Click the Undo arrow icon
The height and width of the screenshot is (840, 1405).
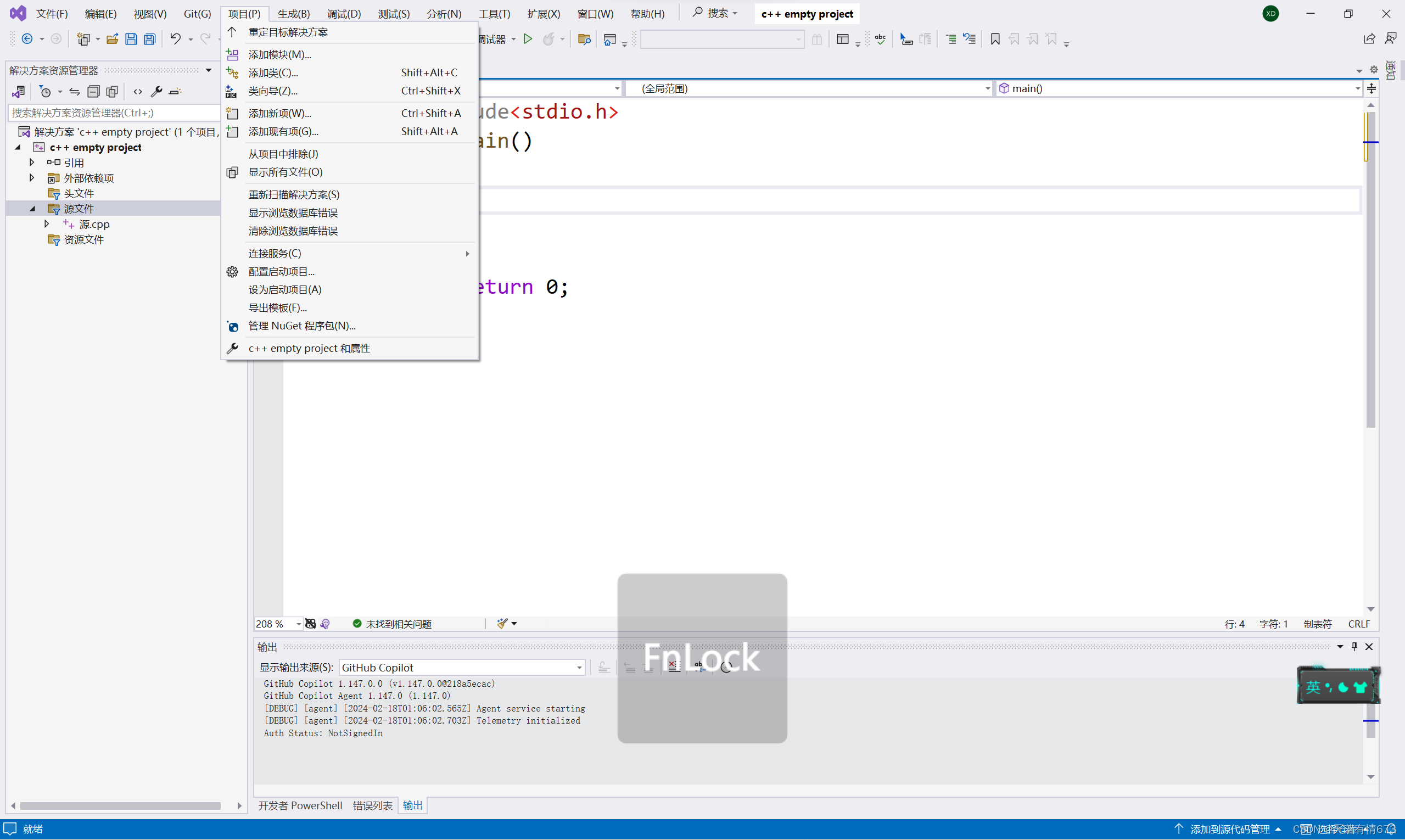coord(176,39)
